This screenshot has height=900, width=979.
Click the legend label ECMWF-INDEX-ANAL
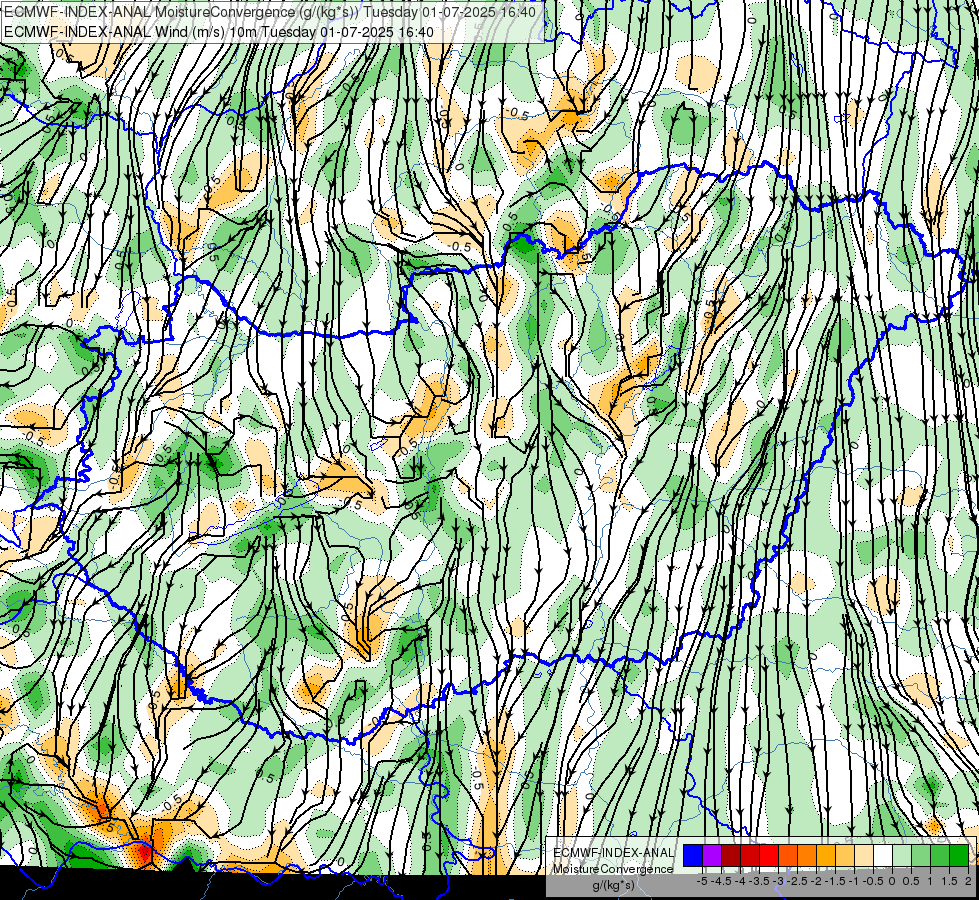[614, 853]
